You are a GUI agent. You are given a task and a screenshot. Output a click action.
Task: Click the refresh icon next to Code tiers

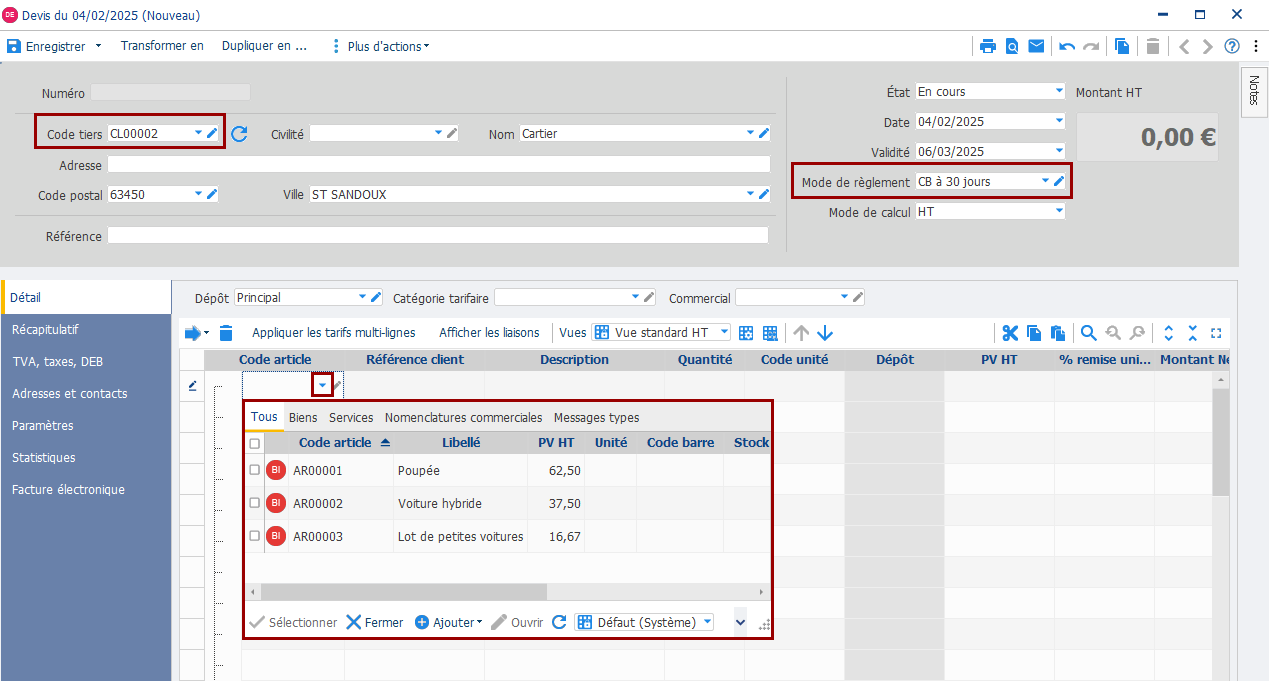(x=239, y=133)
